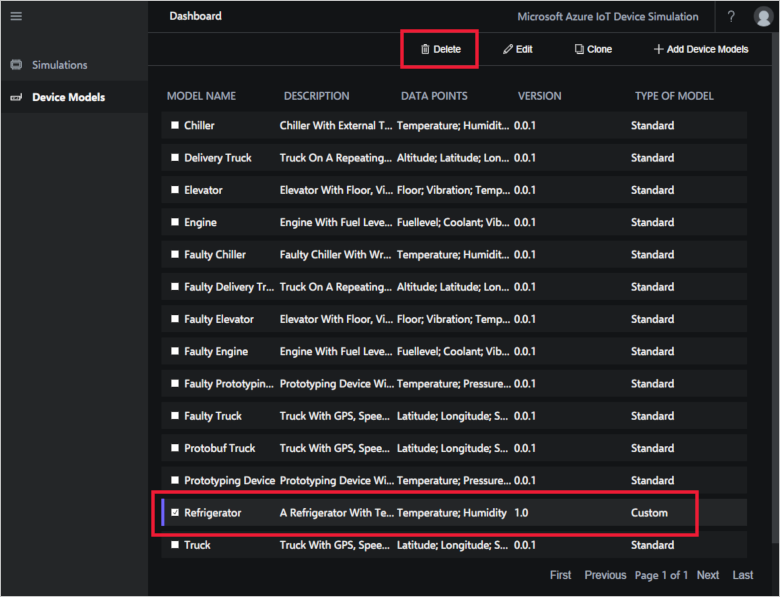Open the user profile avatar
The image size is (780, 597).
(763, 17)
